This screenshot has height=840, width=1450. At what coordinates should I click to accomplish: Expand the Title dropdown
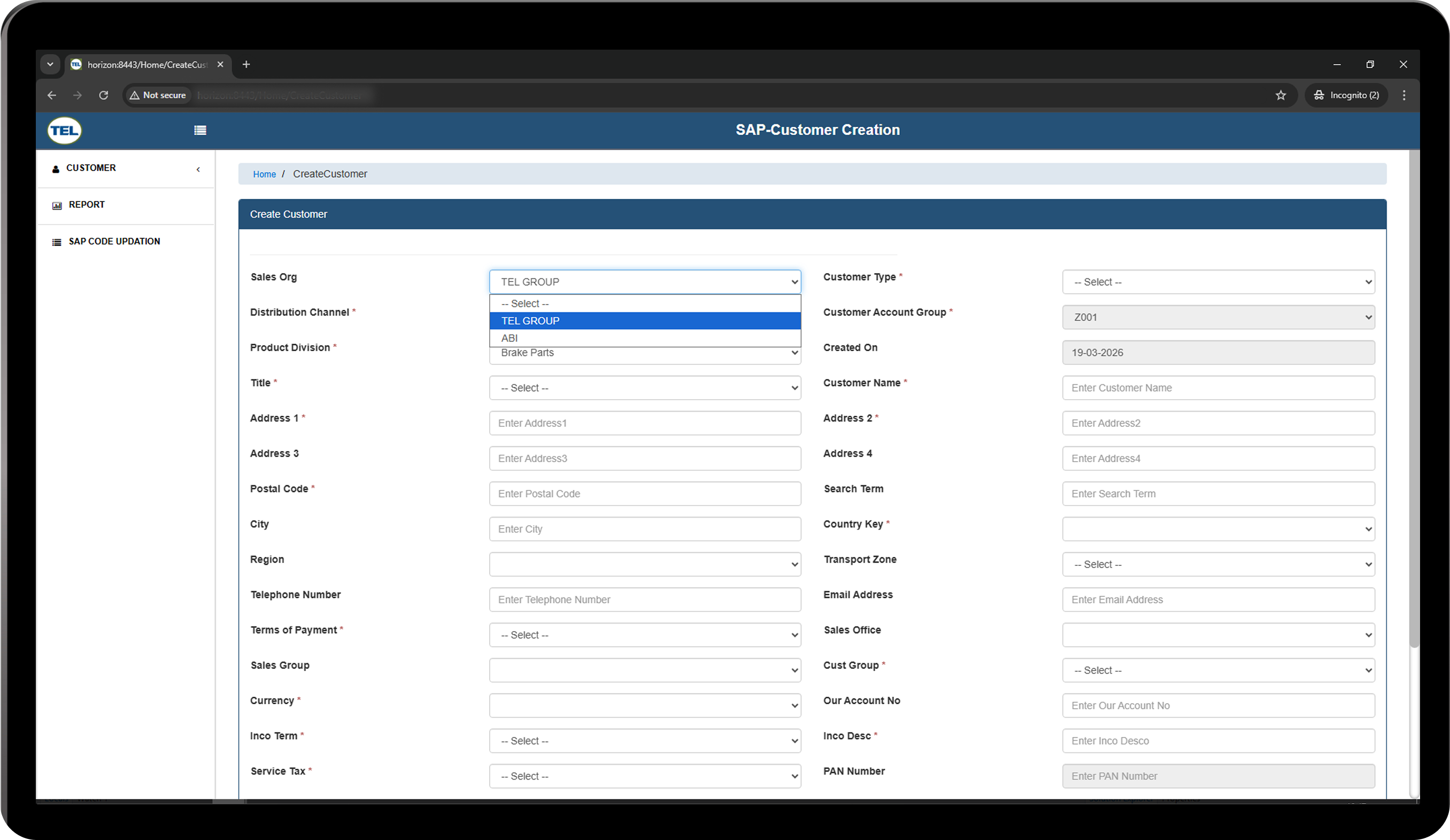click(644, 388)
